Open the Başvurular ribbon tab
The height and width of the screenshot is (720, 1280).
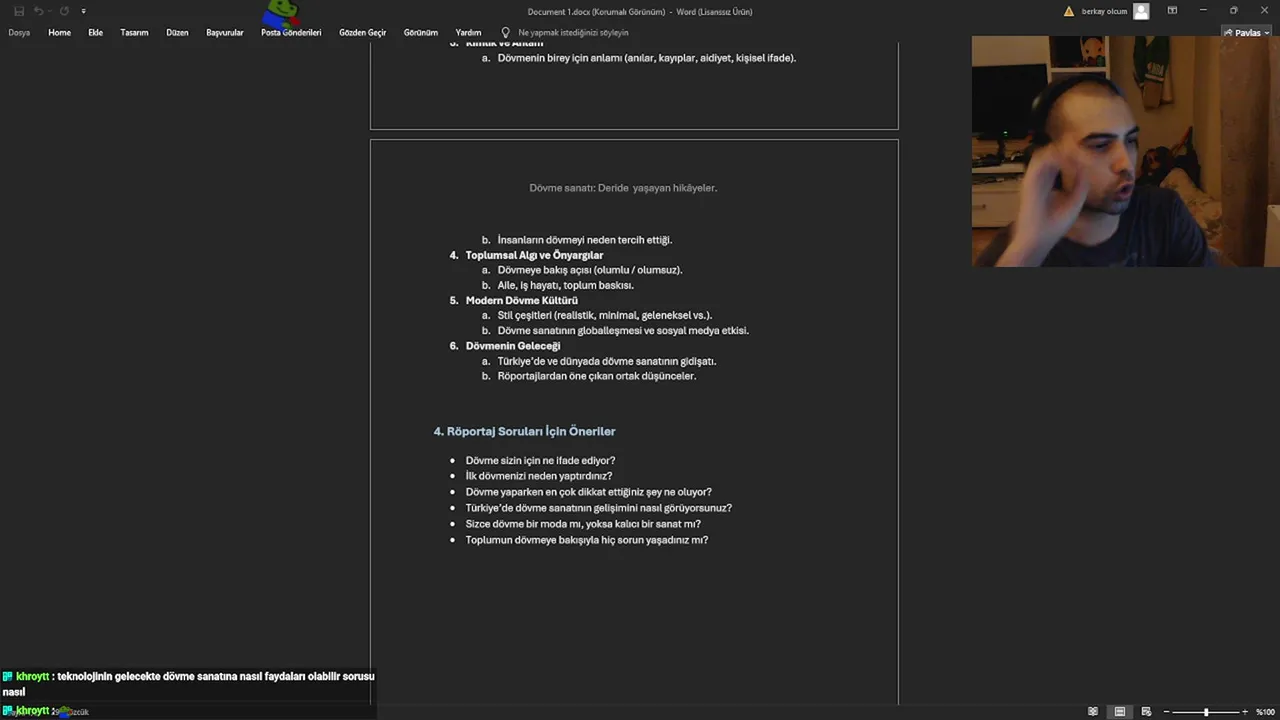click(225, 32)
